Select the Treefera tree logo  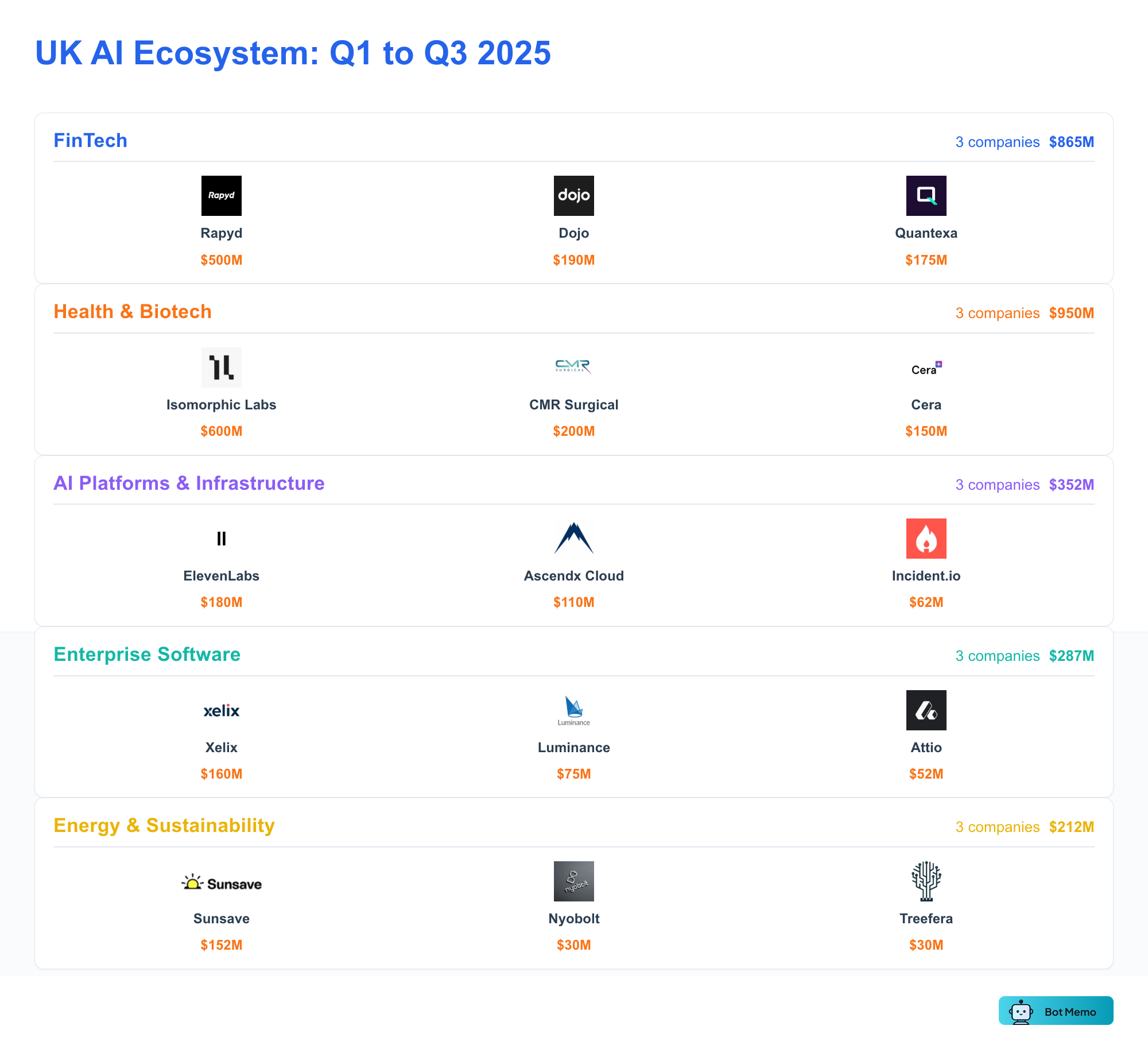click(x=926, y=881)
